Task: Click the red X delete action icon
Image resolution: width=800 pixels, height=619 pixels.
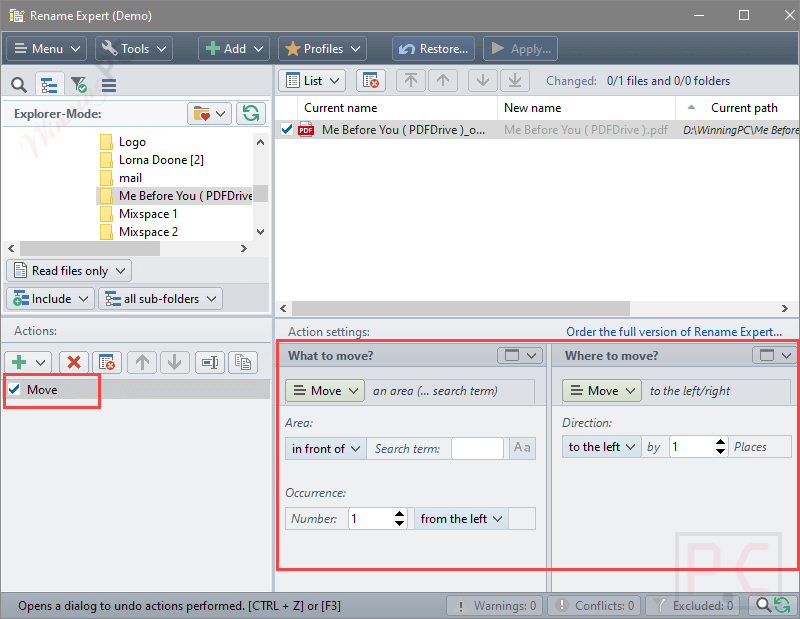Action: (73, 362)
